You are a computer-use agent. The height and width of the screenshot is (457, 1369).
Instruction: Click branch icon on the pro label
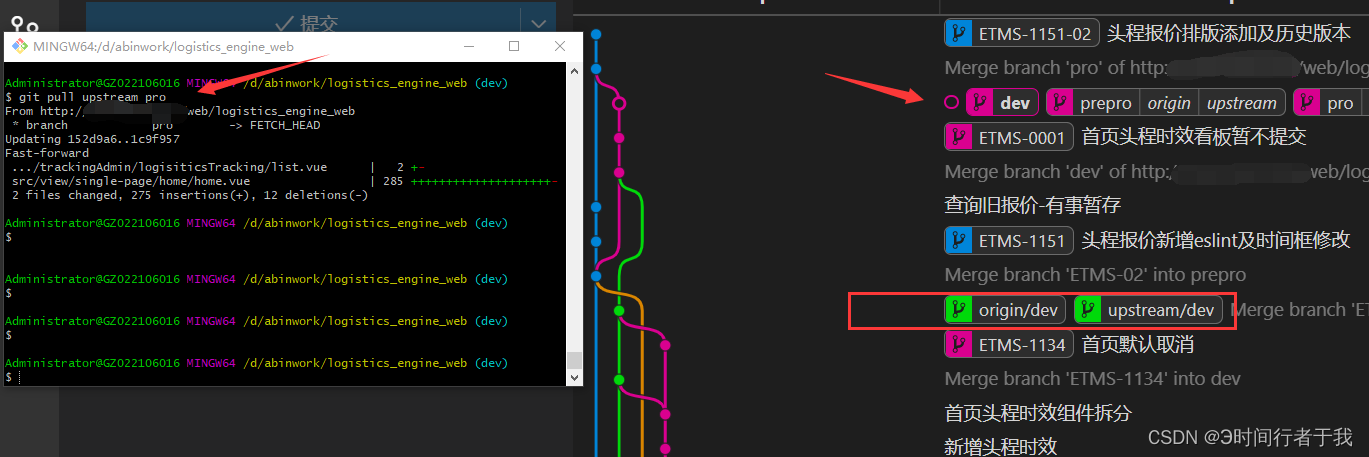1306,102
